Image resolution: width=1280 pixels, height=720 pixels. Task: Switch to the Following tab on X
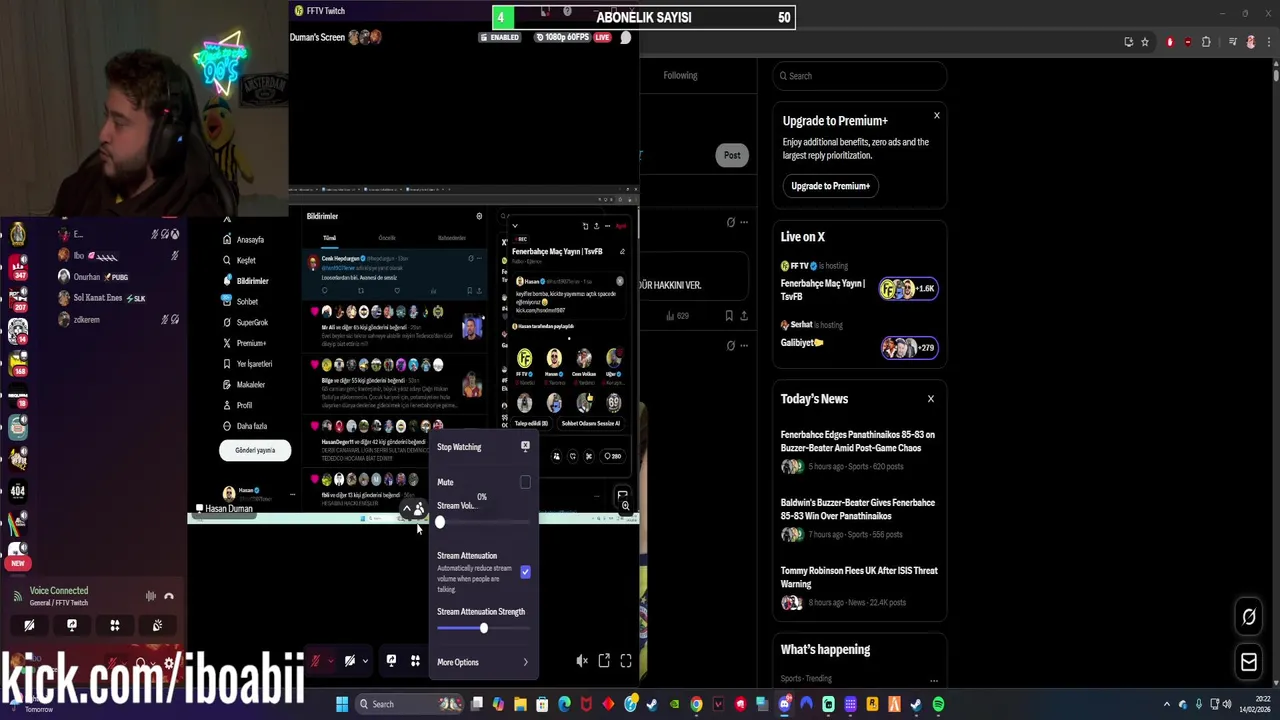click(680, 75)
